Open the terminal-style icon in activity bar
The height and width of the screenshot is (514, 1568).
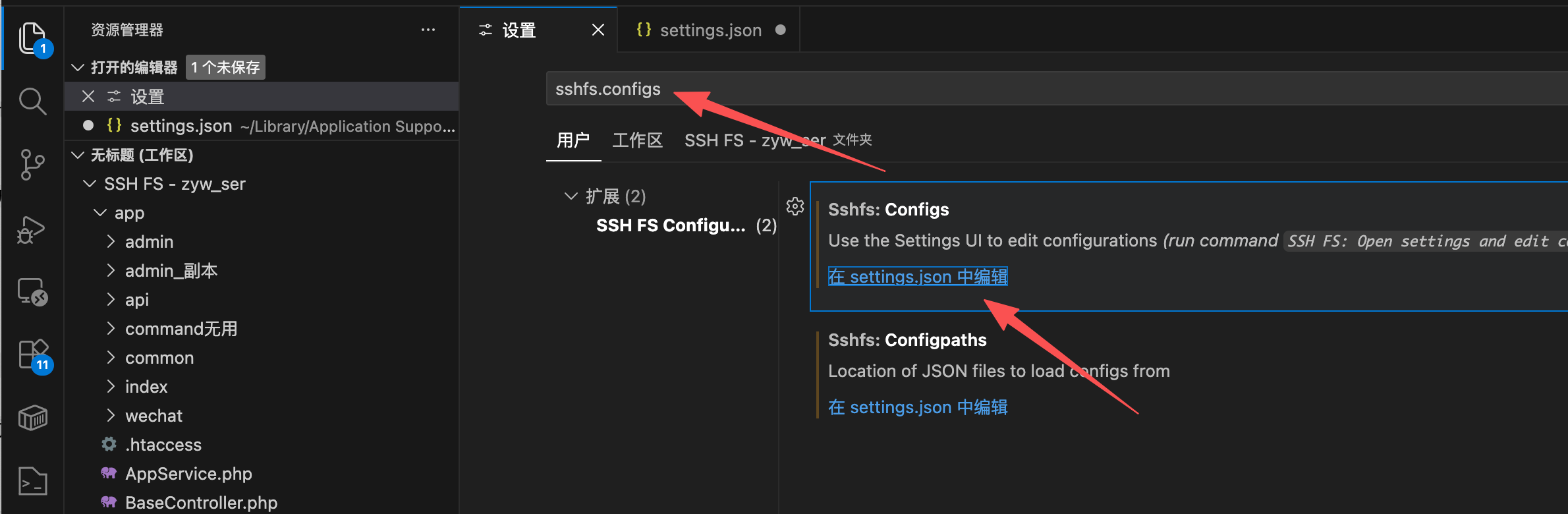tap(33, 480)
